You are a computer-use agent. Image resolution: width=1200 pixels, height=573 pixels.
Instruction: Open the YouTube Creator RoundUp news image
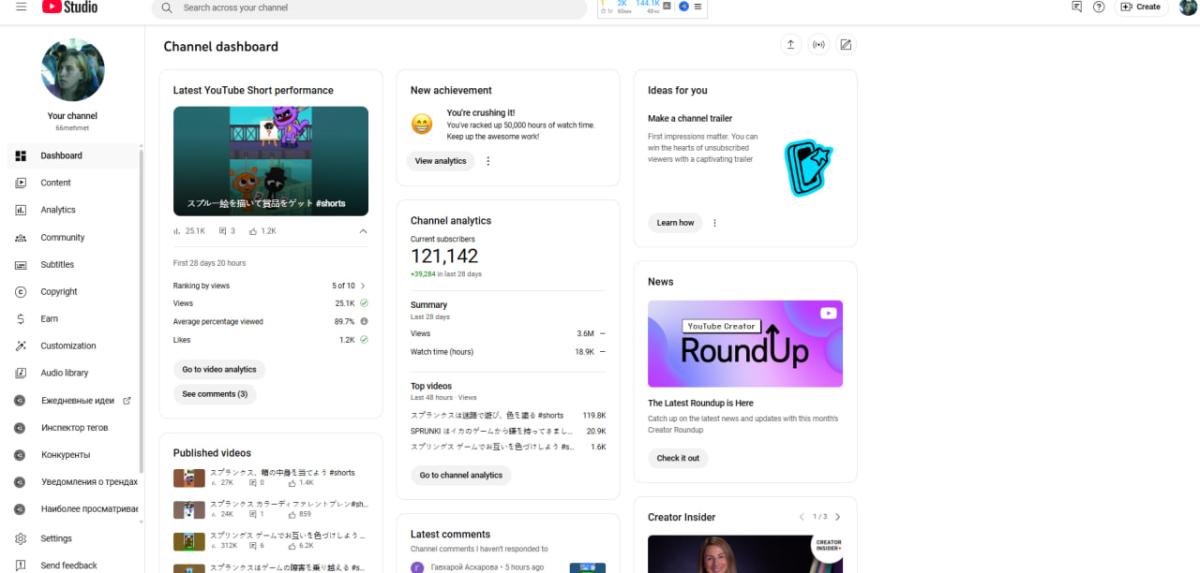point(745,344)
